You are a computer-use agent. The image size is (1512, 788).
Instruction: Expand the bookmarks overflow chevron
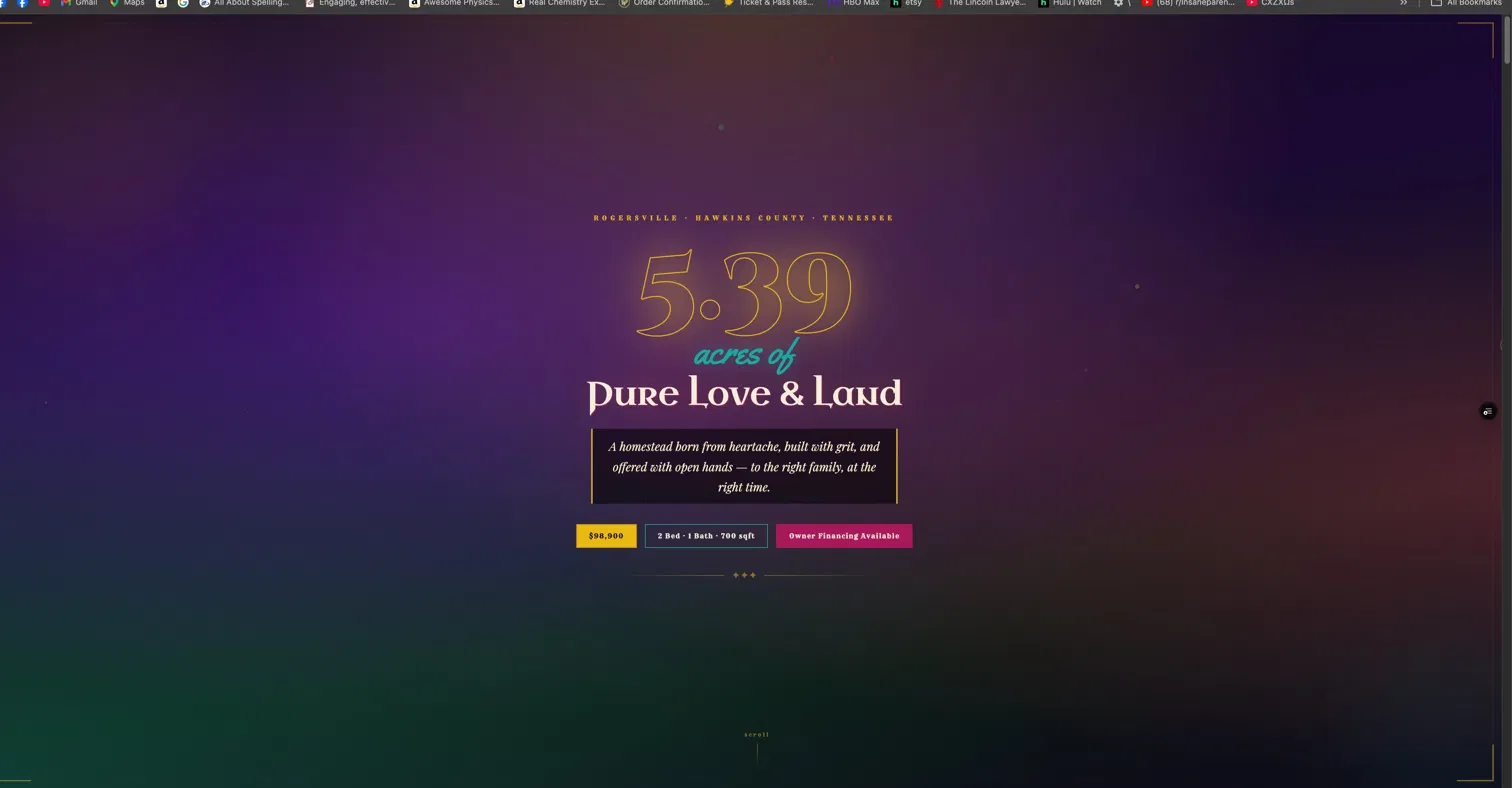(1403, 3)
